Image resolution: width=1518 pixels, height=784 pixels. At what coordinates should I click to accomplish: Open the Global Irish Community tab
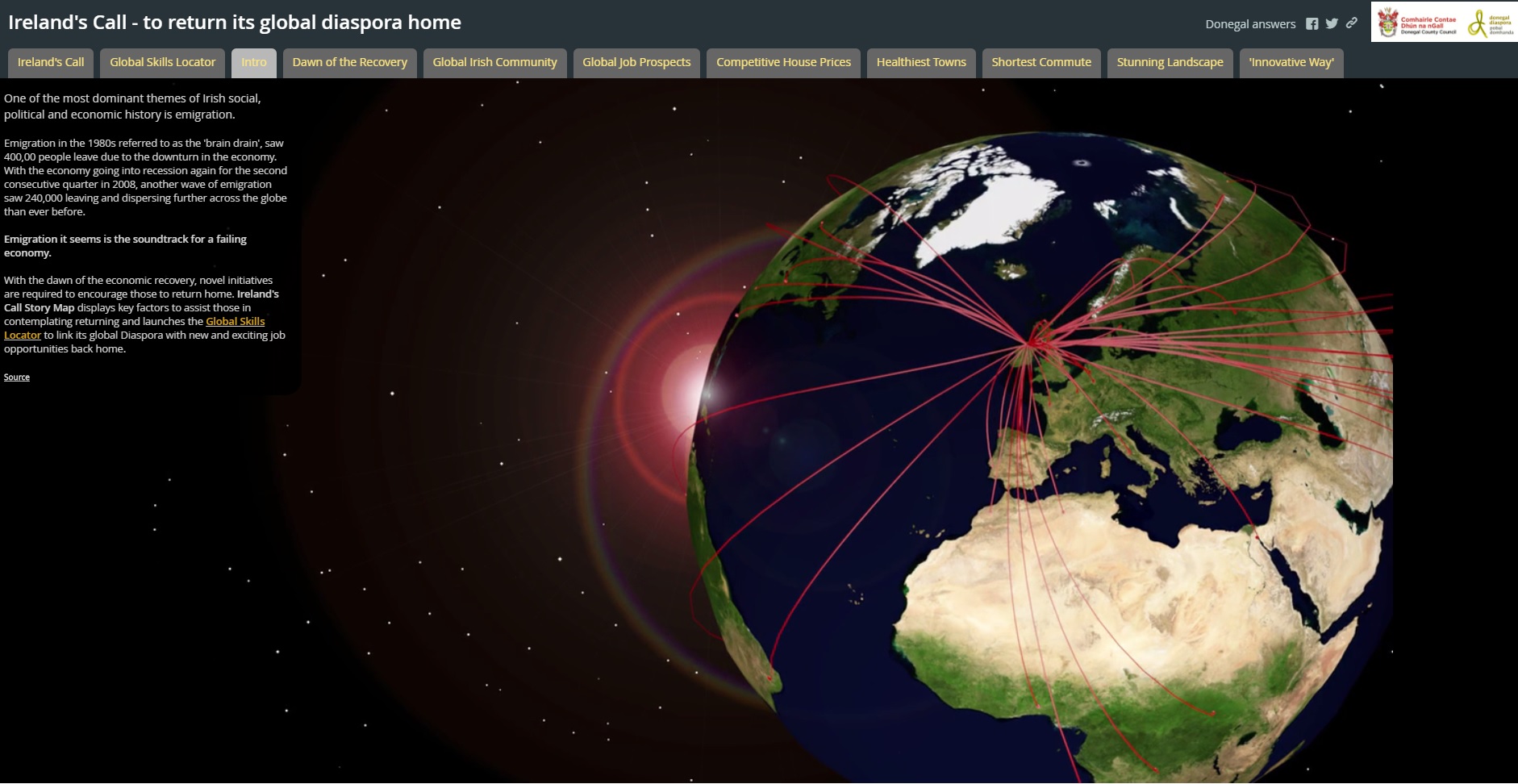pos(494,63)
